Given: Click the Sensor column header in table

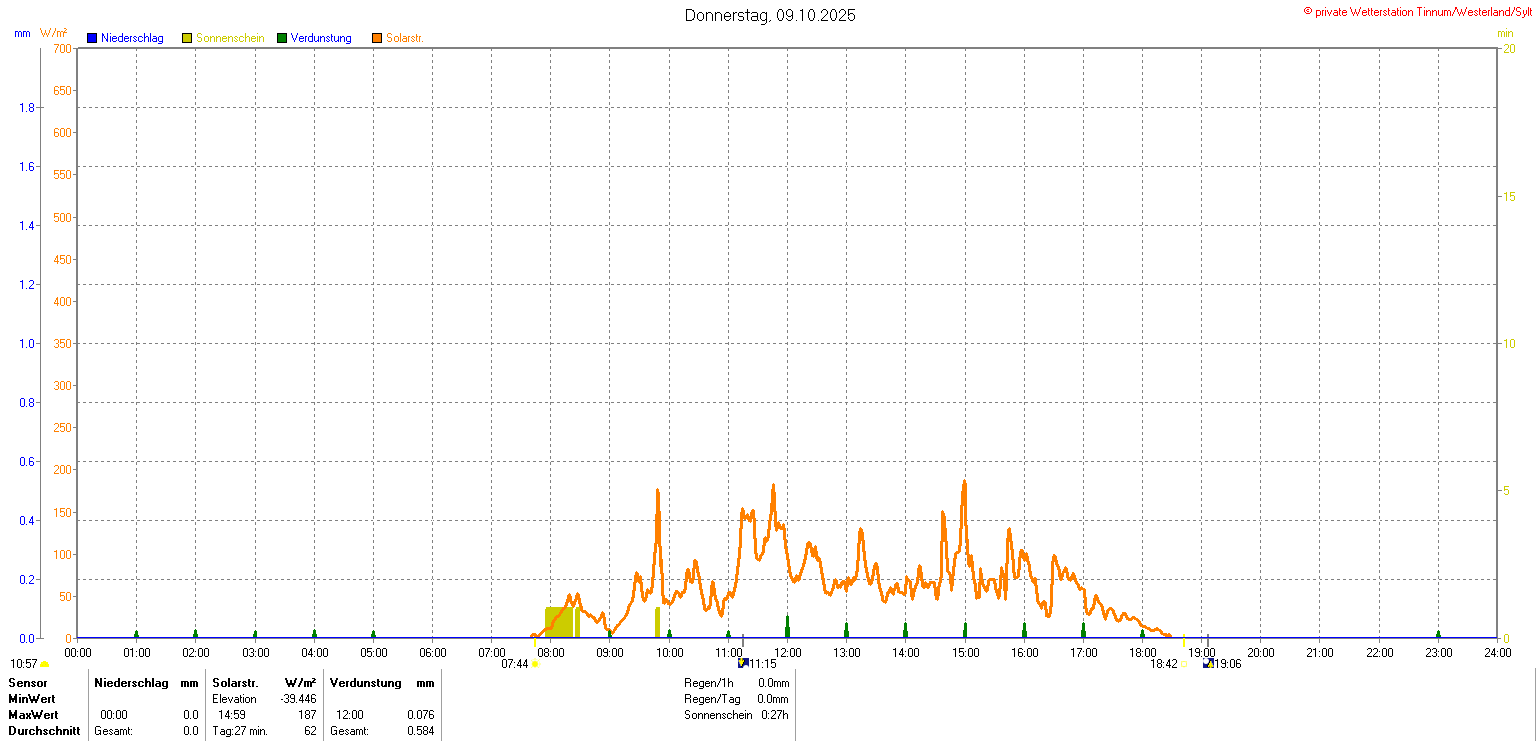Looking at the screenshot, I should [x=28, y=683].
